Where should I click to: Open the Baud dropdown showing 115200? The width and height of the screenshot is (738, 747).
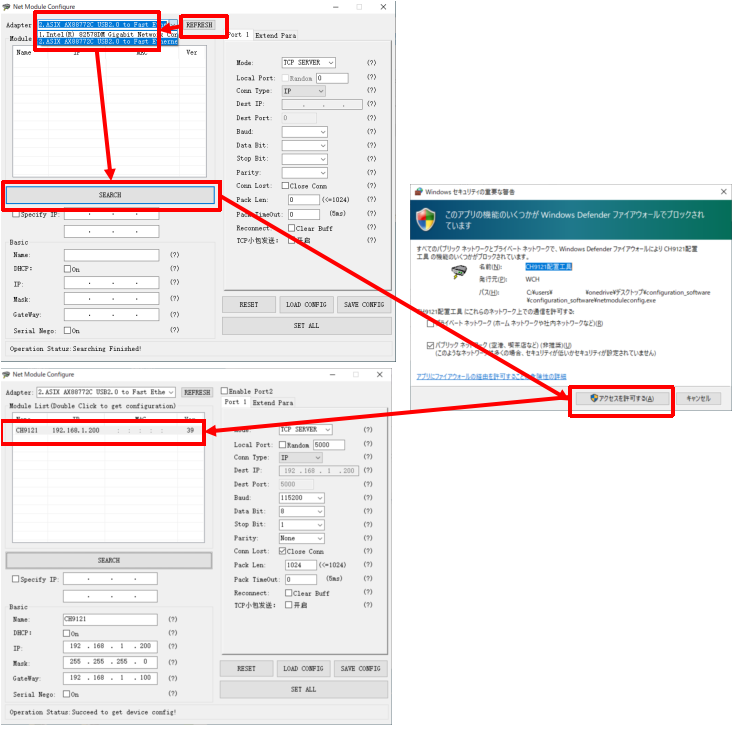303,498
